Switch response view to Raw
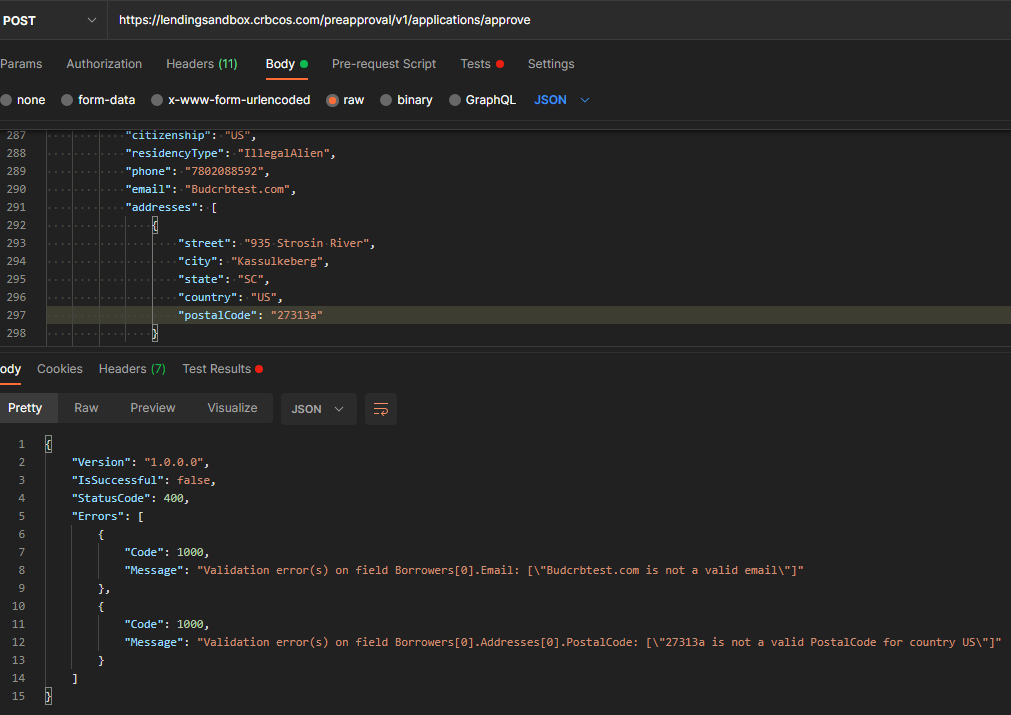1011x715 pixels. click(86, 408)
